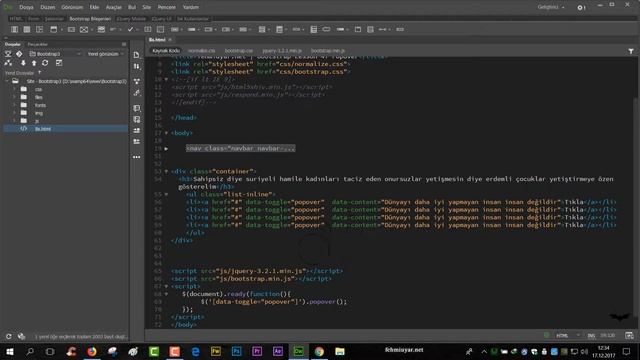Expand the img folder in the Files tree
This screenshot has width=640, height=360.
pos(14,113)
